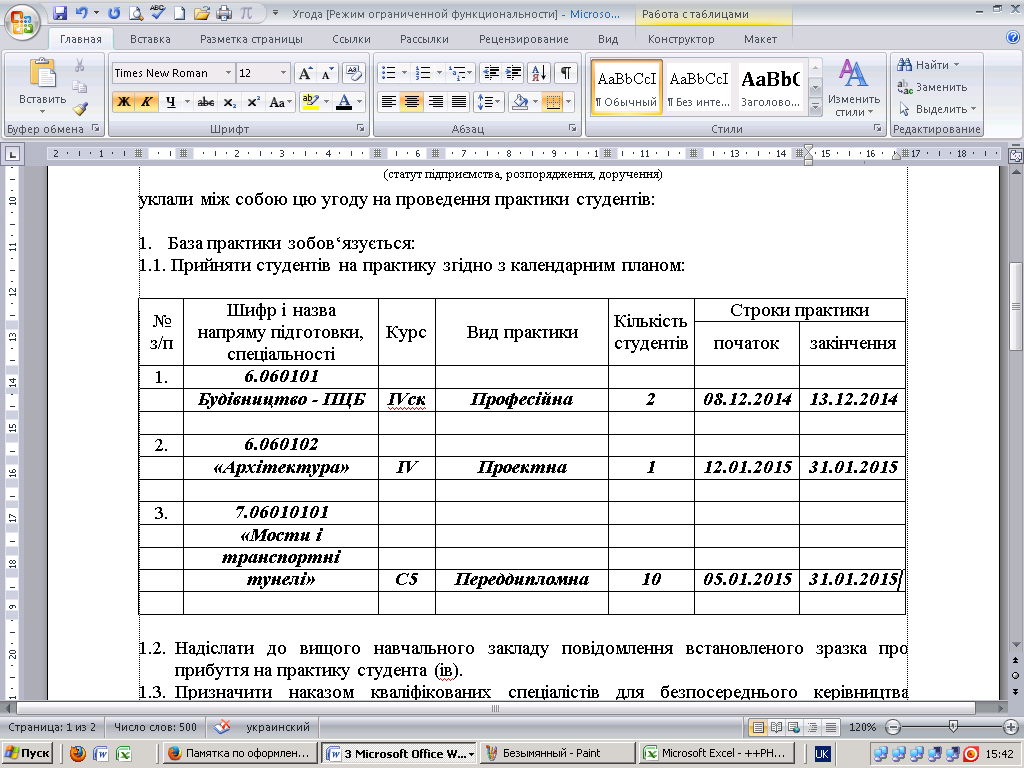Image resolution: width=1024 pixels, height=768 pixels.
Task: Open Конструктор table tab
Action: [681, 39]
